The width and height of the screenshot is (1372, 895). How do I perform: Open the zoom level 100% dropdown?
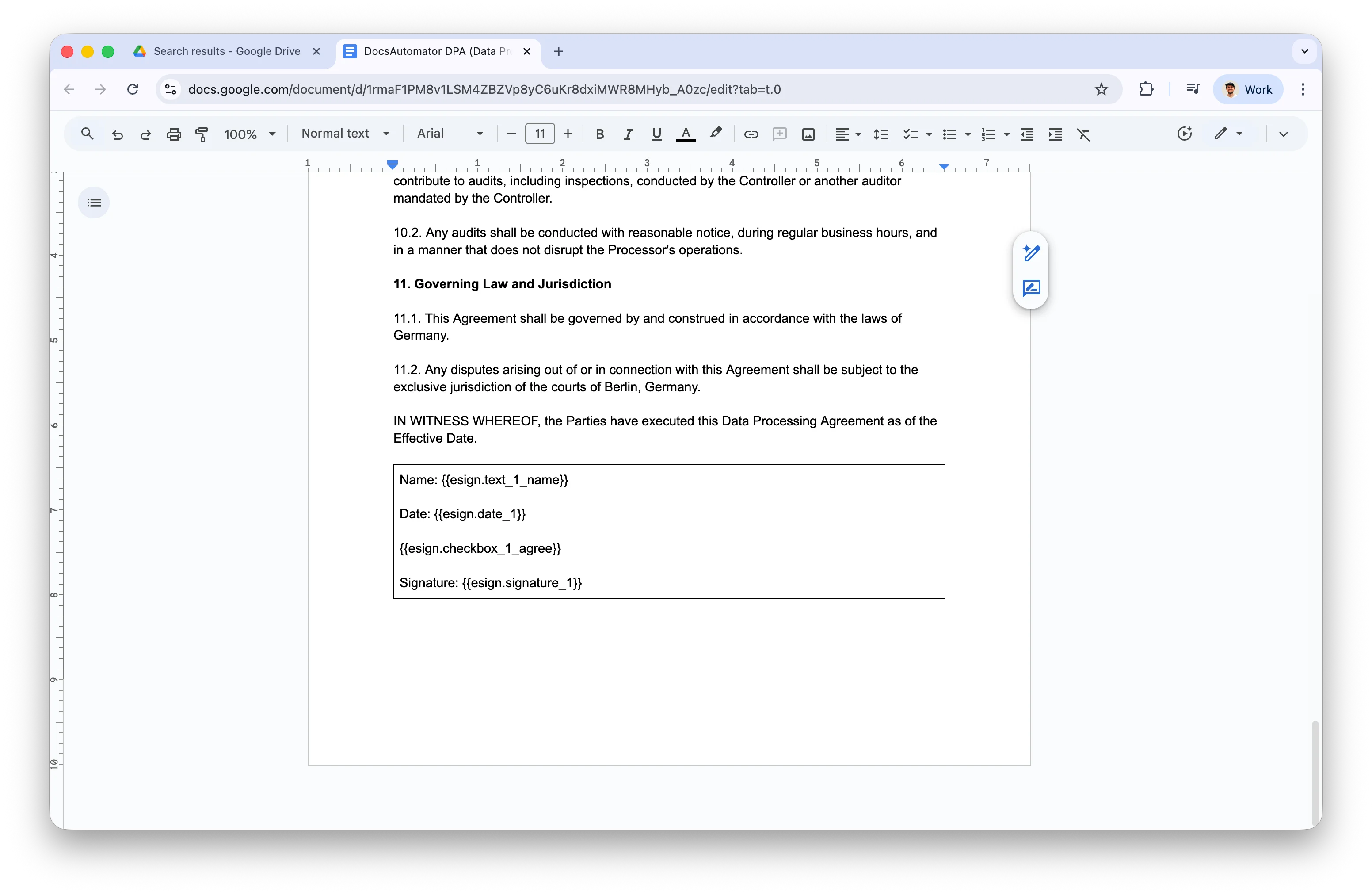[x=250, y=134]
